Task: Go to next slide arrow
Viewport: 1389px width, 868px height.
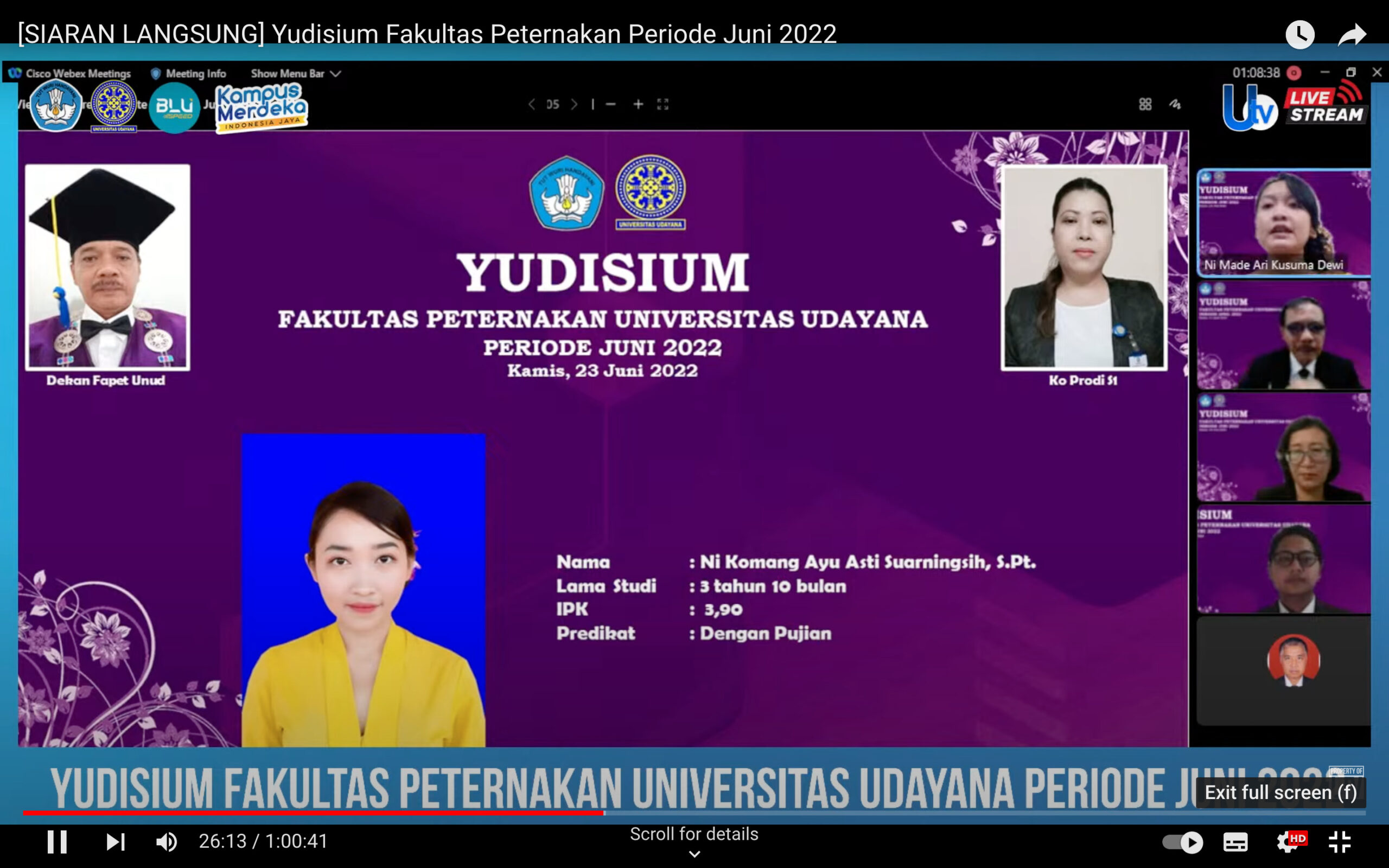Action: point(574,104)
